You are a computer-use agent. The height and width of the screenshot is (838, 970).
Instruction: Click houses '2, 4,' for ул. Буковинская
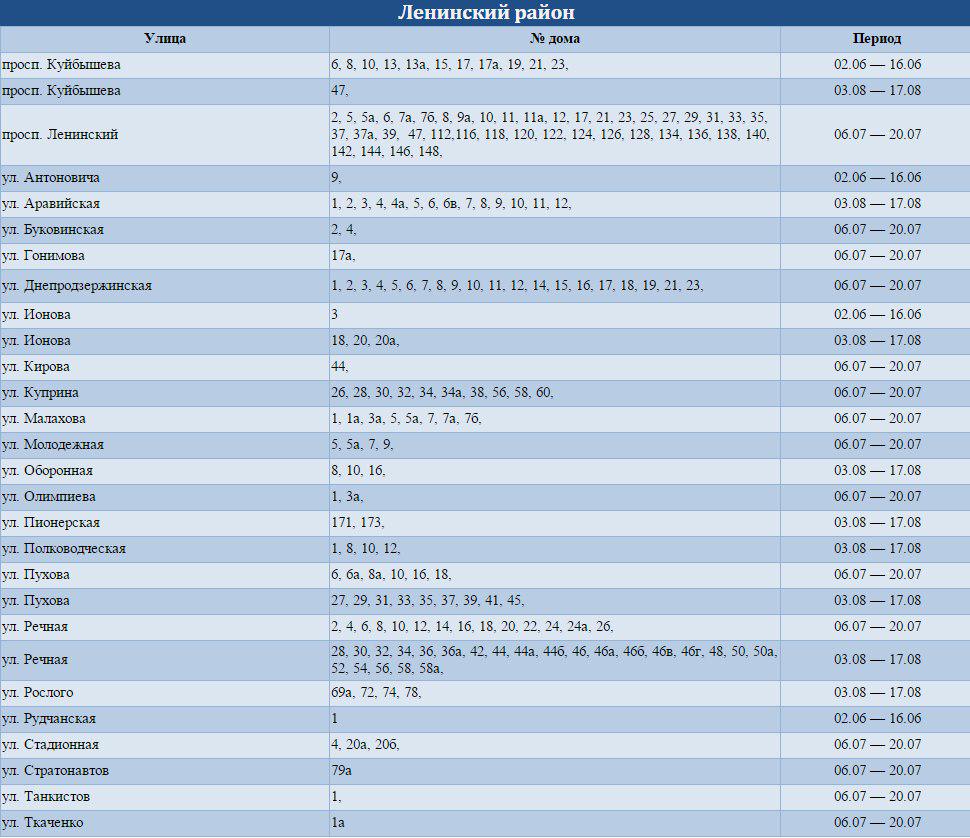[x=343, y=229]
